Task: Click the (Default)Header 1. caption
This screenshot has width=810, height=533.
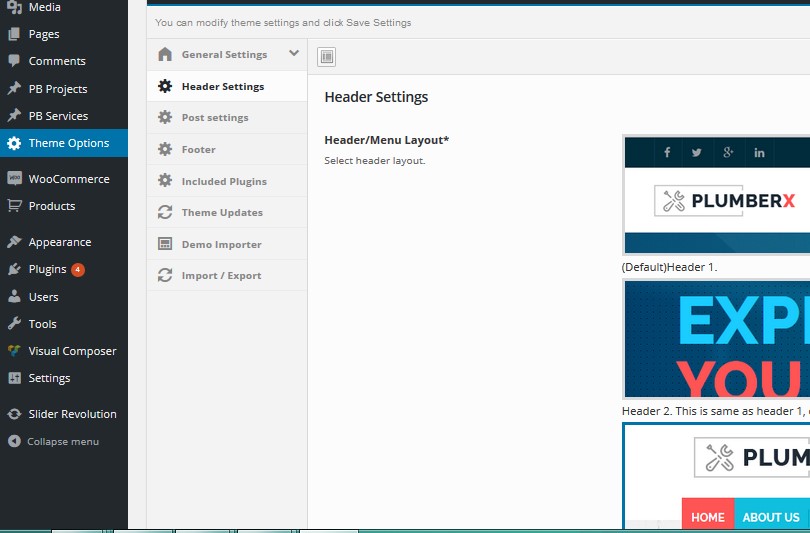Action: pos(669,267)
